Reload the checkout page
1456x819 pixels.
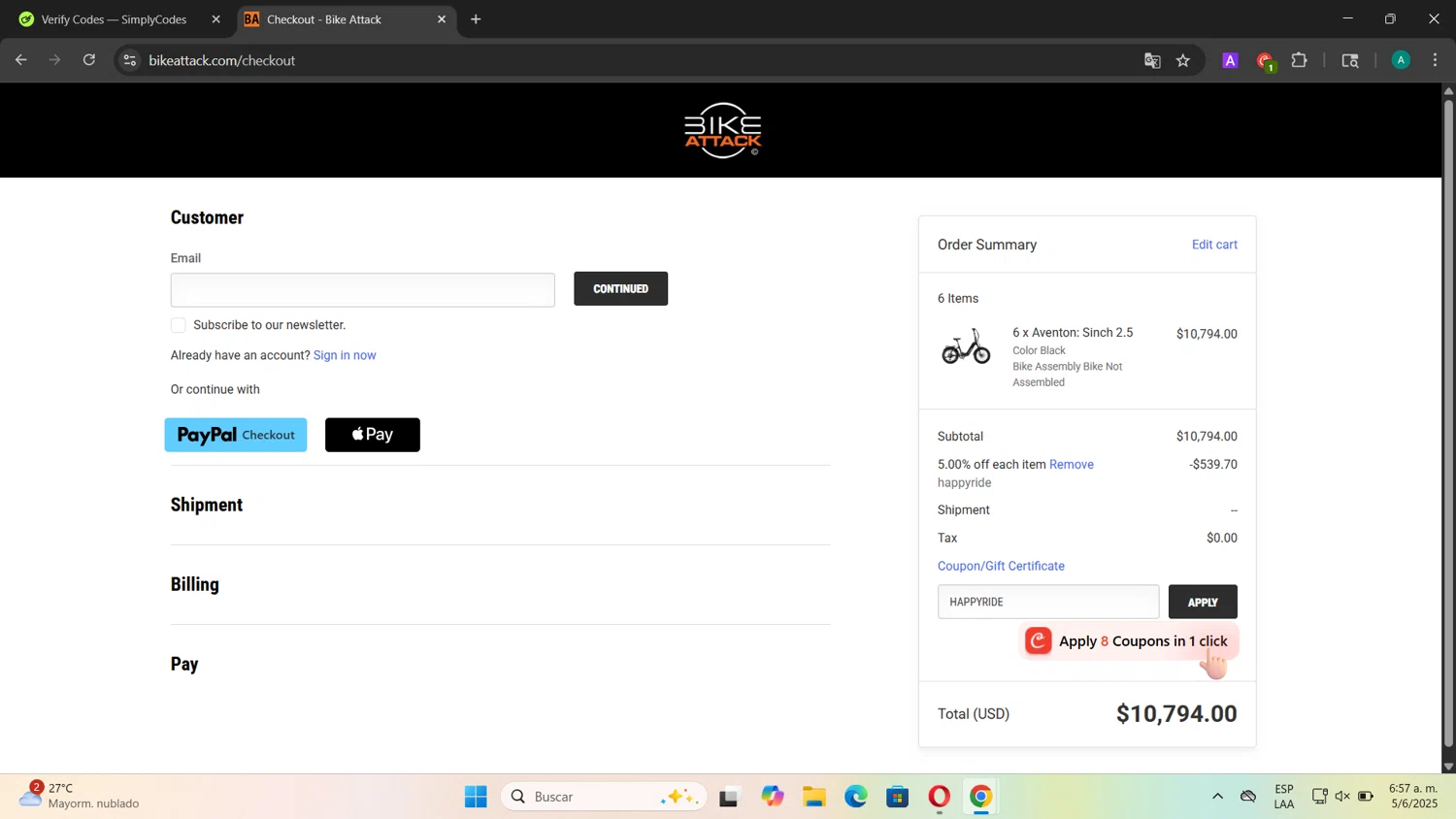coord(89,60)
